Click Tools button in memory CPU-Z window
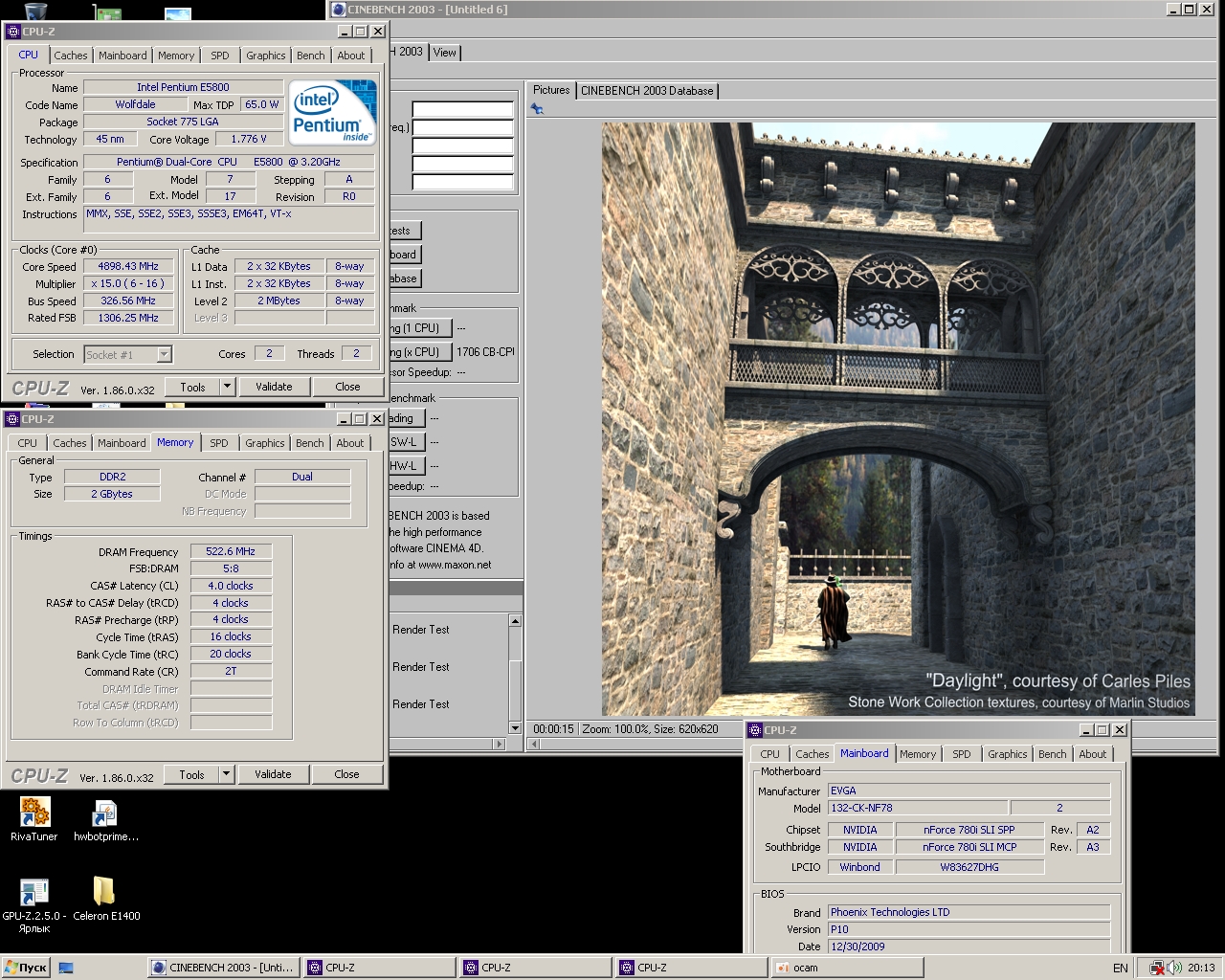Viewport: 1225px width, 980px height. (x=191, y=774)
